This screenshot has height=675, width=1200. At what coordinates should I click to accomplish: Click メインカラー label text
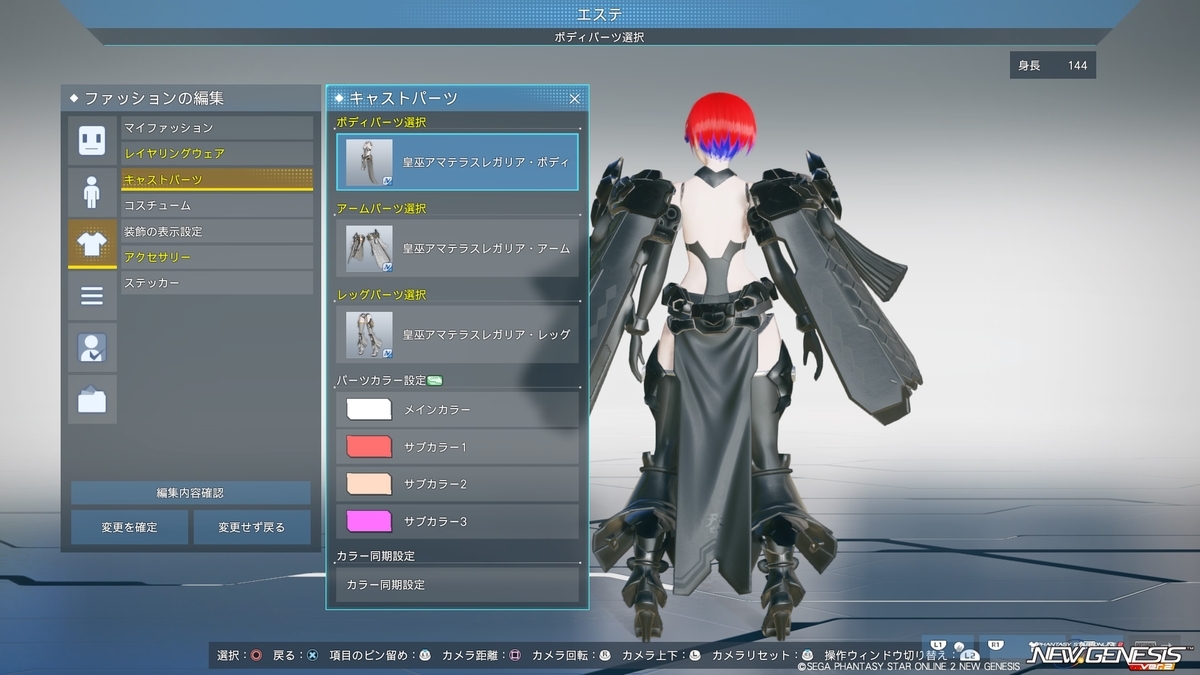click(x=437, y=410)
